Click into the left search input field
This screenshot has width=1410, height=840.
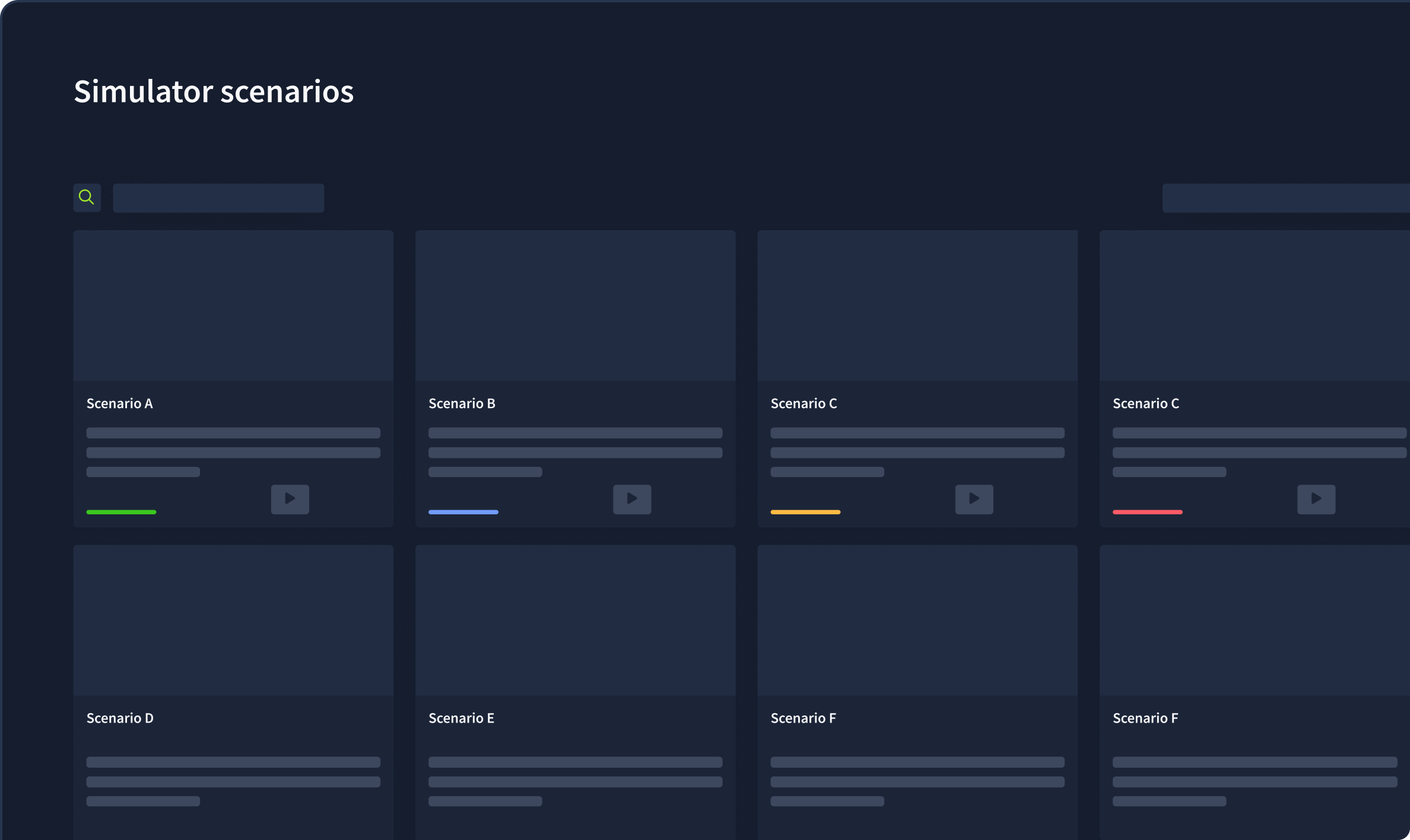point(218,198)
